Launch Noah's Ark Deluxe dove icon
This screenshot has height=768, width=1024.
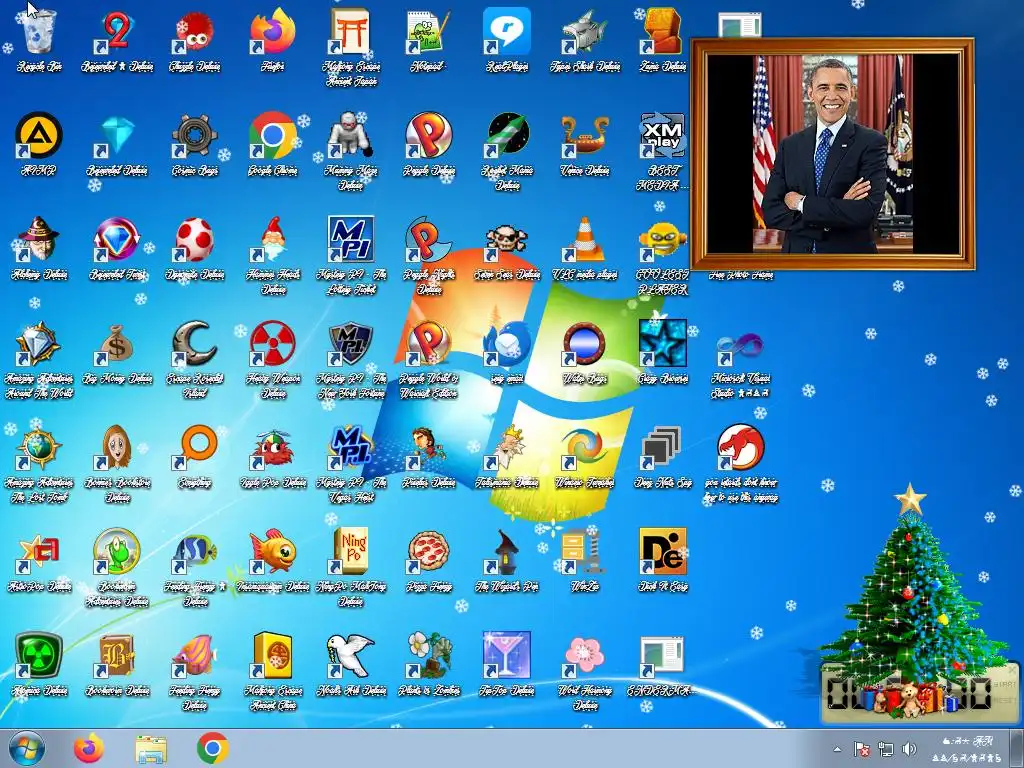(x=351, y=655)
